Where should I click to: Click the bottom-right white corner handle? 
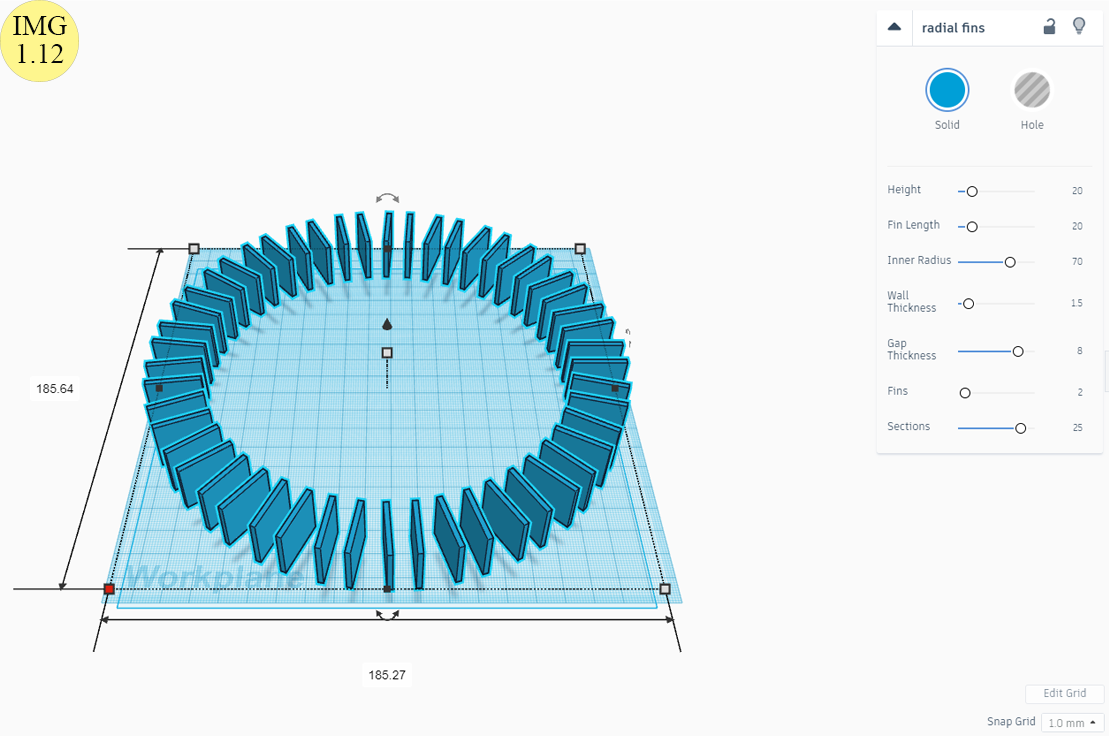(x=665, y=589)
